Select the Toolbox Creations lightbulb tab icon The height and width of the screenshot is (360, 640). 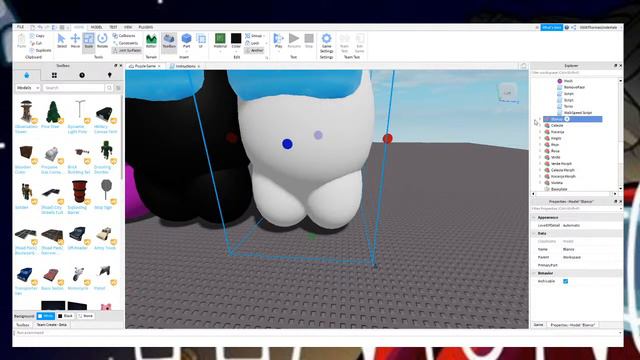109,75
